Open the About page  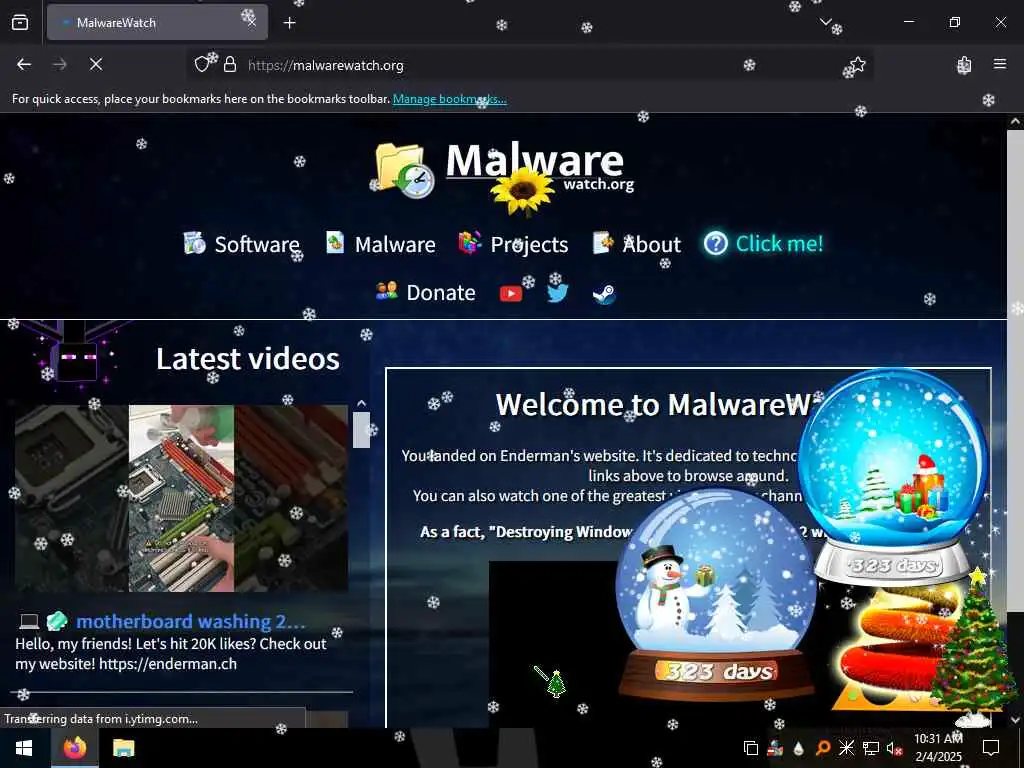point(651,244)
